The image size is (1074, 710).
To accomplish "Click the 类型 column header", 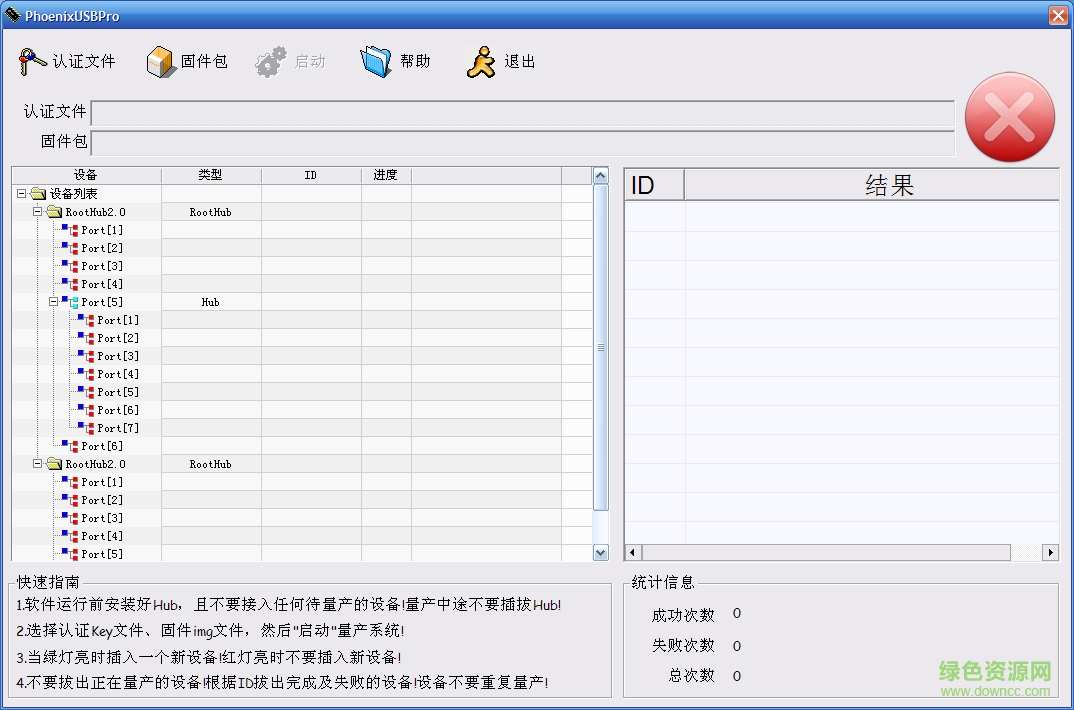I will pyautogui.click(x=210, y=174).
